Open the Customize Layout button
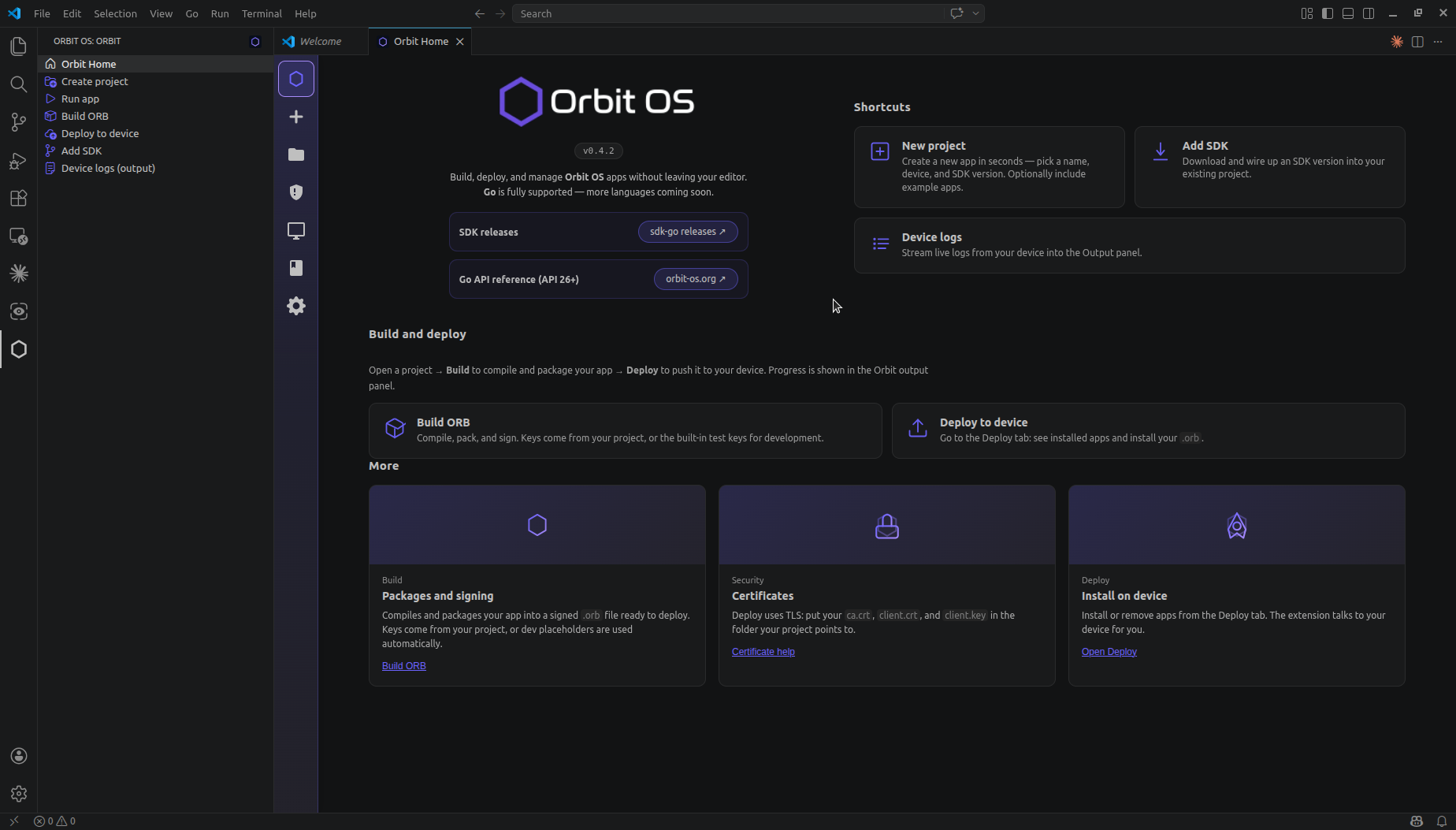Viewport: 1456px width, 830px height. pos(1307,13)
